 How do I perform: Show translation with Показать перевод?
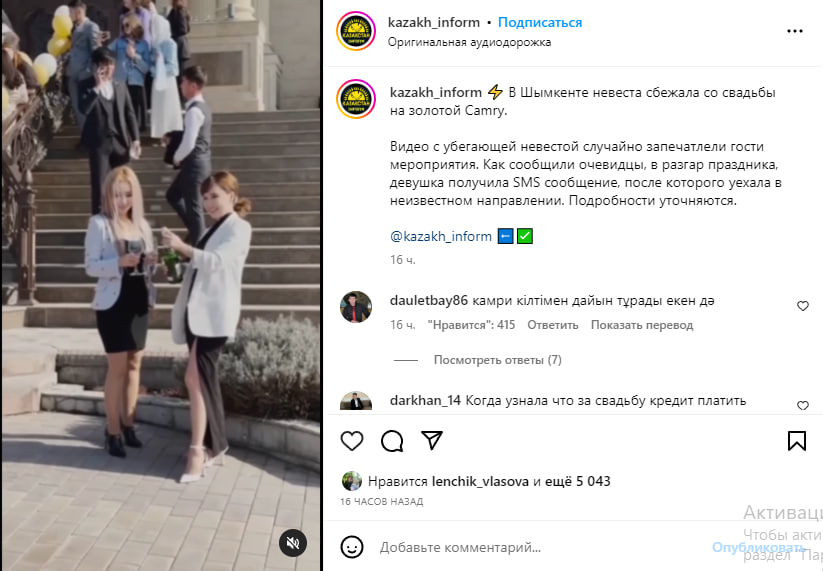pos(642,325)
